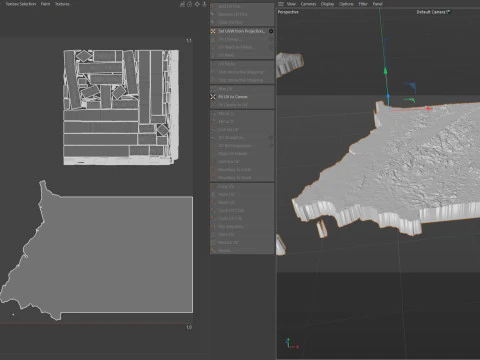Choose the UV Packer command
The height and width of the screenshot is (360, 480).
pyautogui.click(x=242, y=64)
